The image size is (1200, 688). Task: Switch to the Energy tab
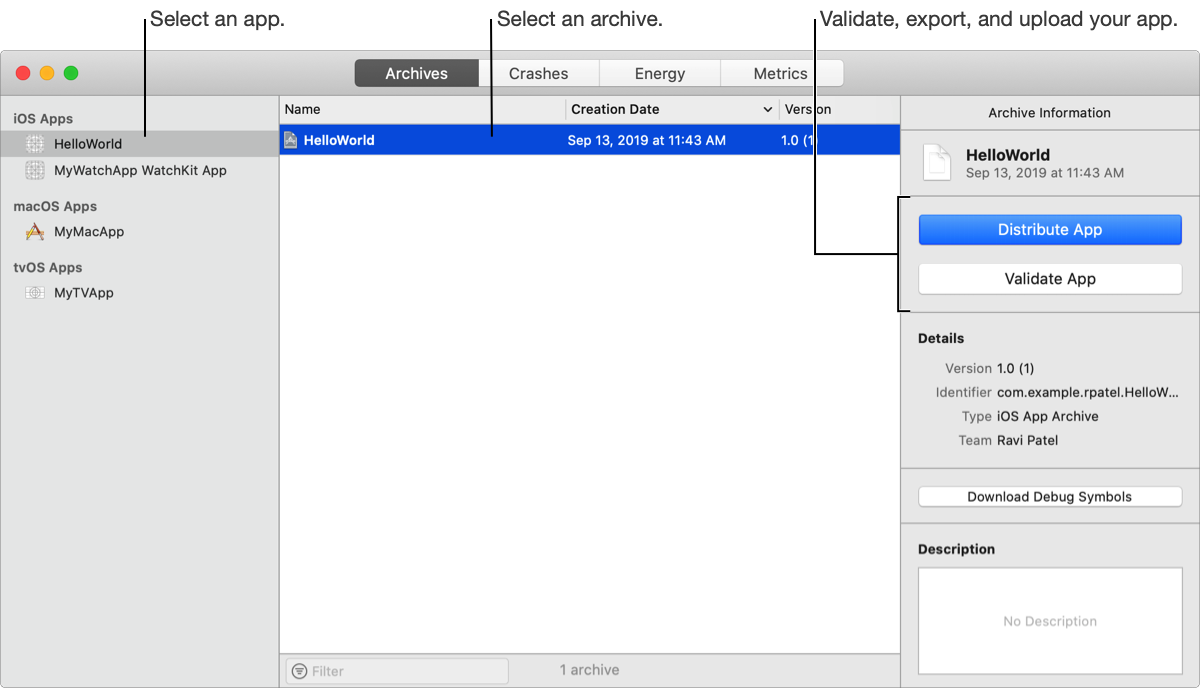click(659, 72)
